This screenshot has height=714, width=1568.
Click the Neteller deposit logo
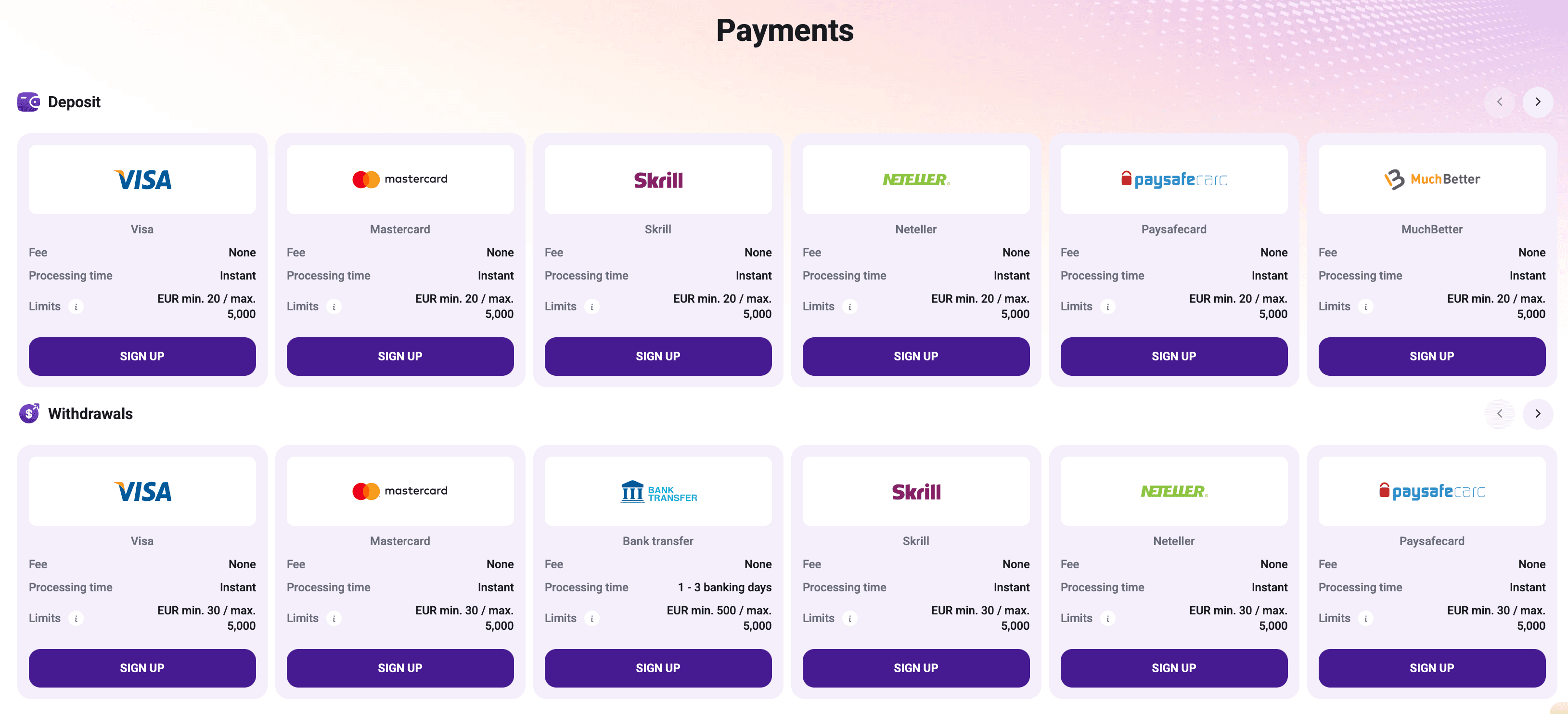click(915, 179)
